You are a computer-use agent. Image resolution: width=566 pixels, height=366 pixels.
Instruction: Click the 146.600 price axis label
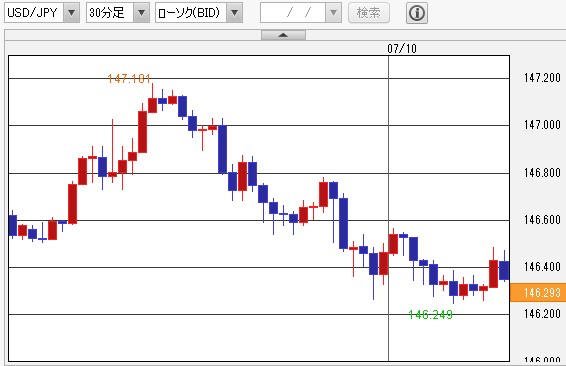coord(542,219)
